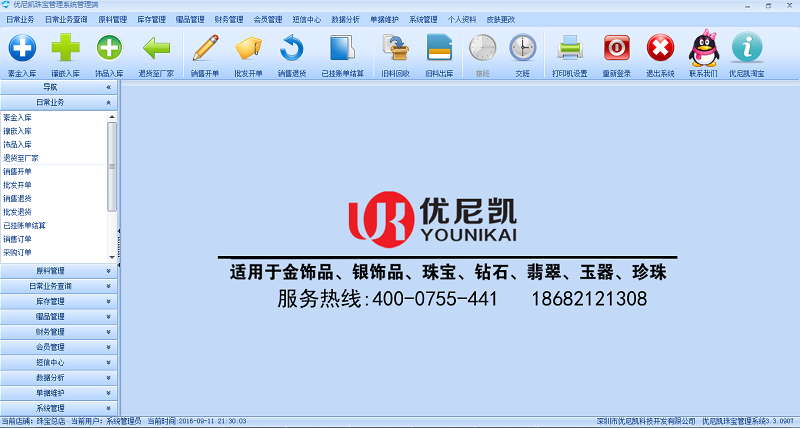Select 销售开单 in the navigation list
This screenshot has height=428, width=800.
click(17, 171)
